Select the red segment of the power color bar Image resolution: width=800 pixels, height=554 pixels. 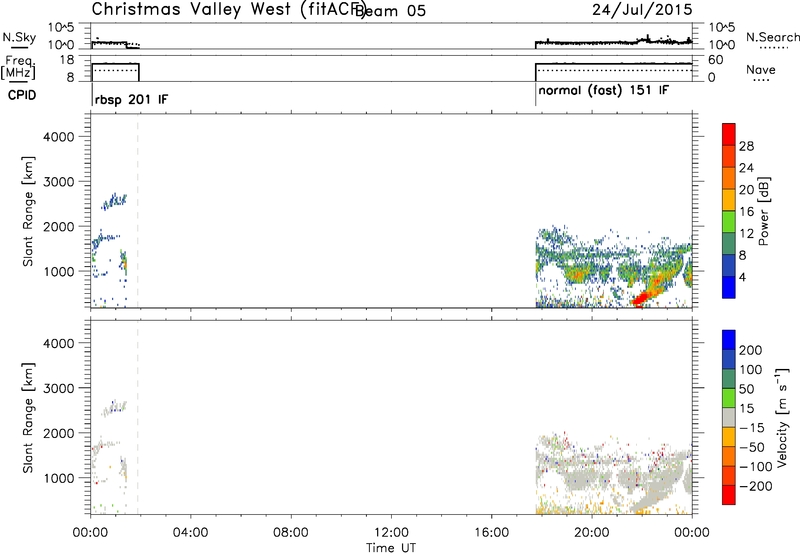click(x=729, y=134)
